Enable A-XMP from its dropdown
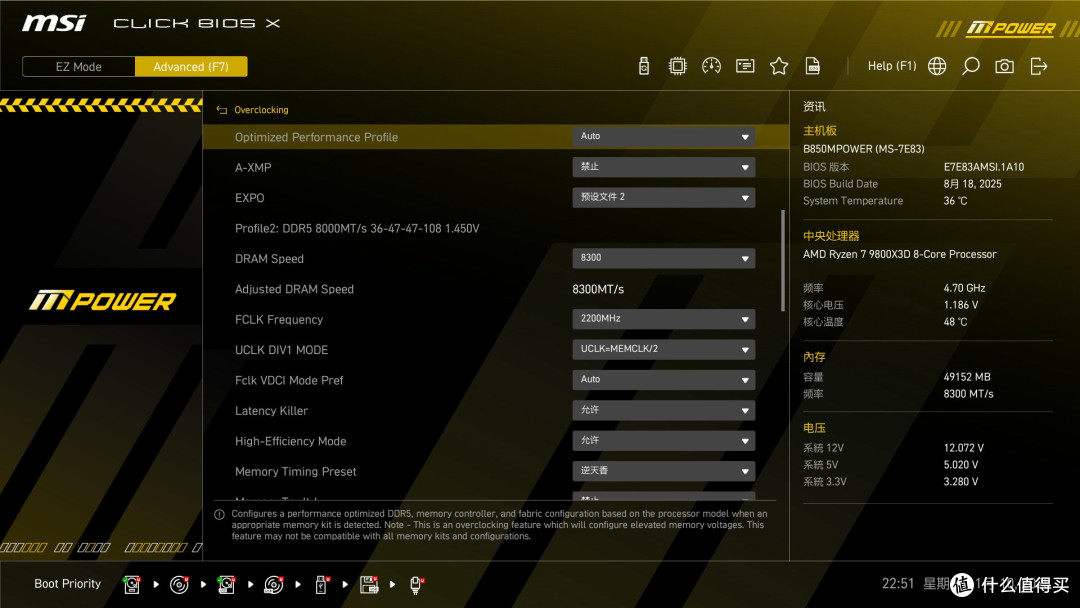Screen dimensions: 1080x608 click(663, 167)
